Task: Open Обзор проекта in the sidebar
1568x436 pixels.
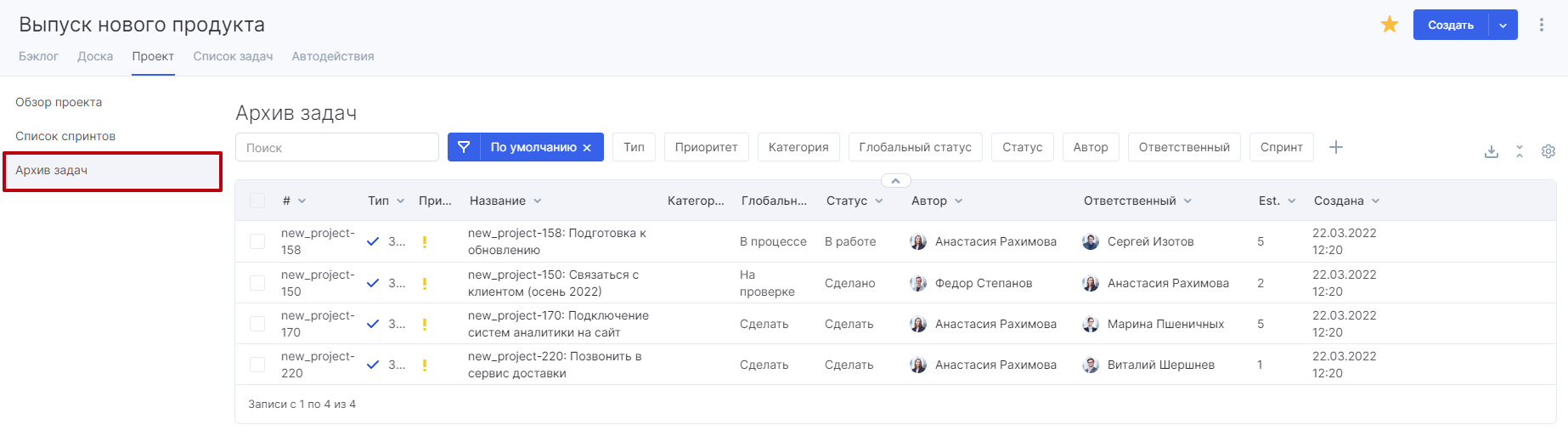Action: [x=59, y=102]
